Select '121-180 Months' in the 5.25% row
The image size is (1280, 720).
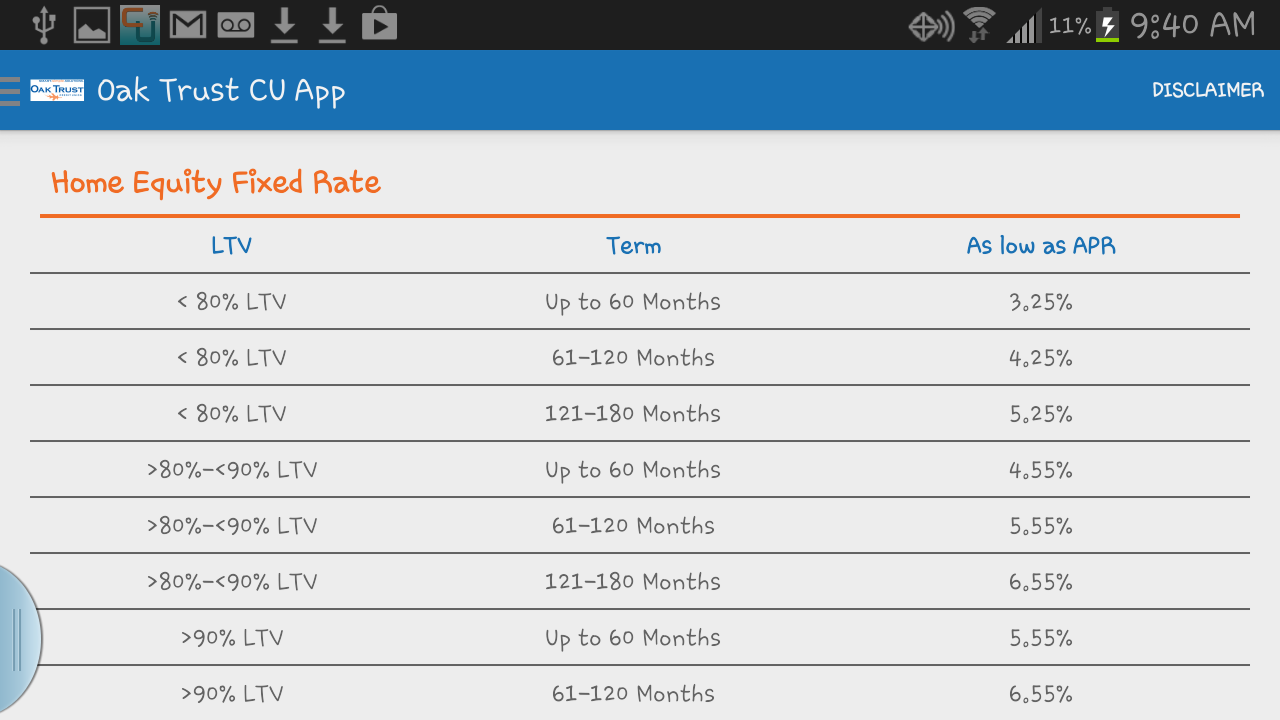[633, 414]
